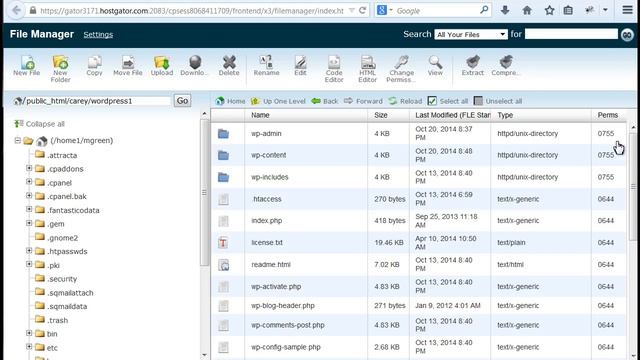Expand the bin folder node
This screenshot has width=640, height=360.
point(29,333)
